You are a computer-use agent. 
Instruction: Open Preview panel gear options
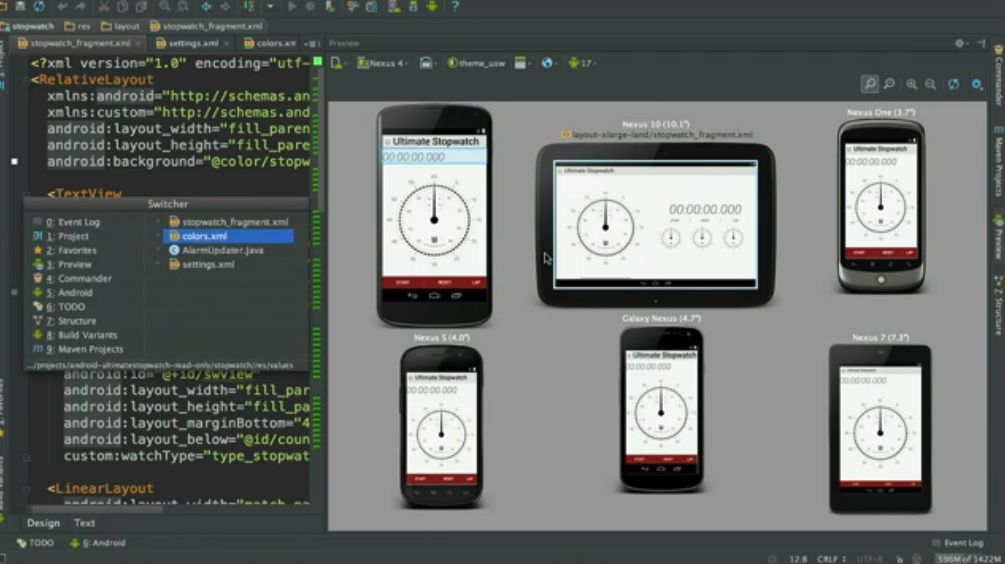pyautogui.click(x=960, y=43)
